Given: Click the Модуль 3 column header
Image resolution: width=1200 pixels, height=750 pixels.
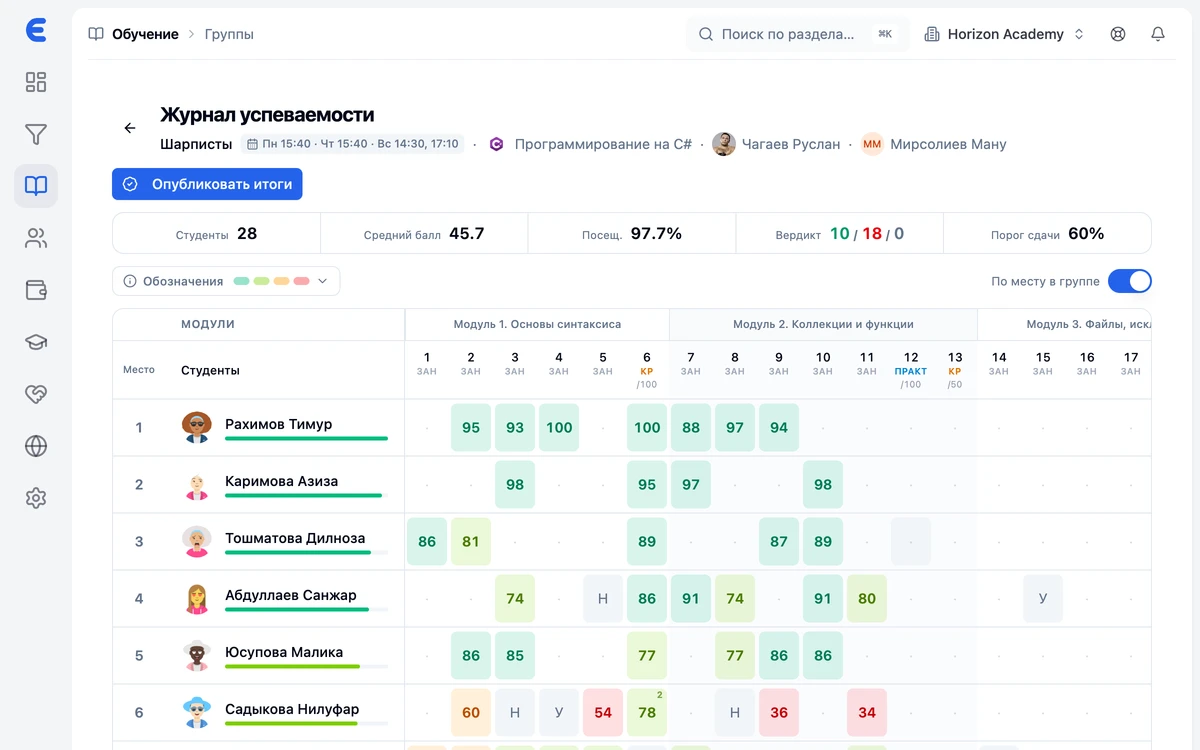Looking at the screenshot, I should (x=1065, y=324).
